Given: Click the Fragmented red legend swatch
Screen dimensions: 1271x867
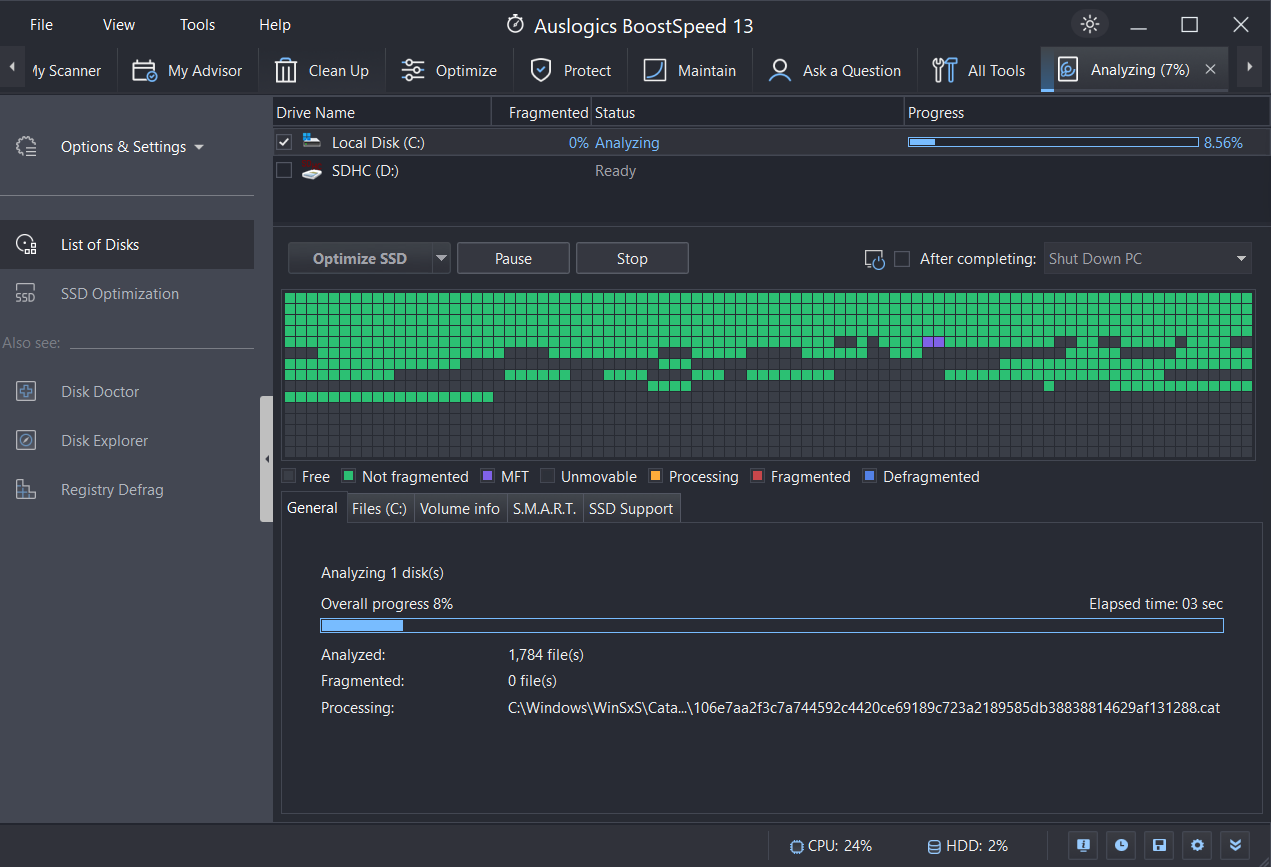Looking at the screenshot, I should 758,477.
